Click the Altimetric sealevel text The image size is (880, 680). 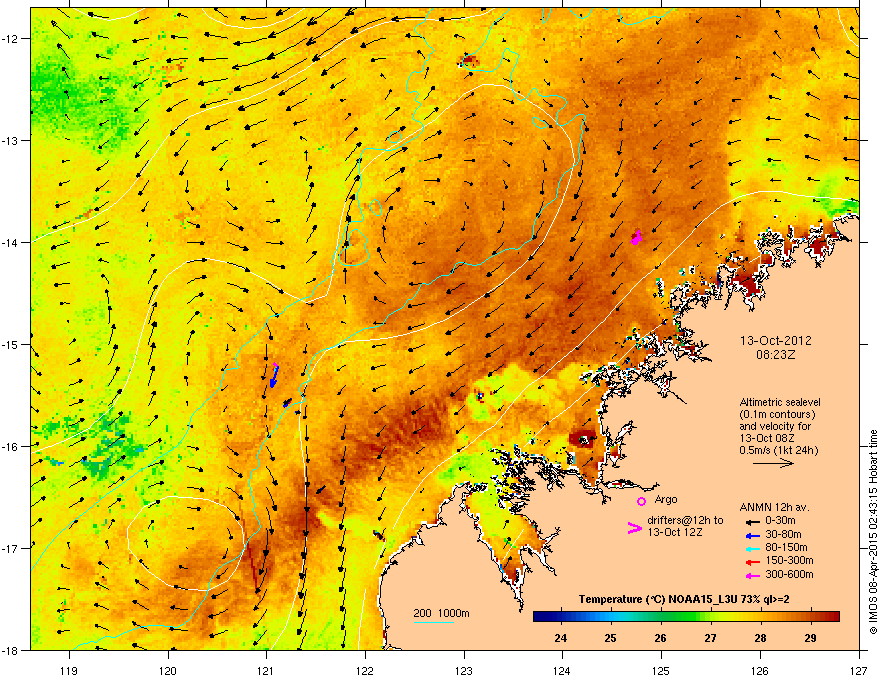tap(780, 402)
